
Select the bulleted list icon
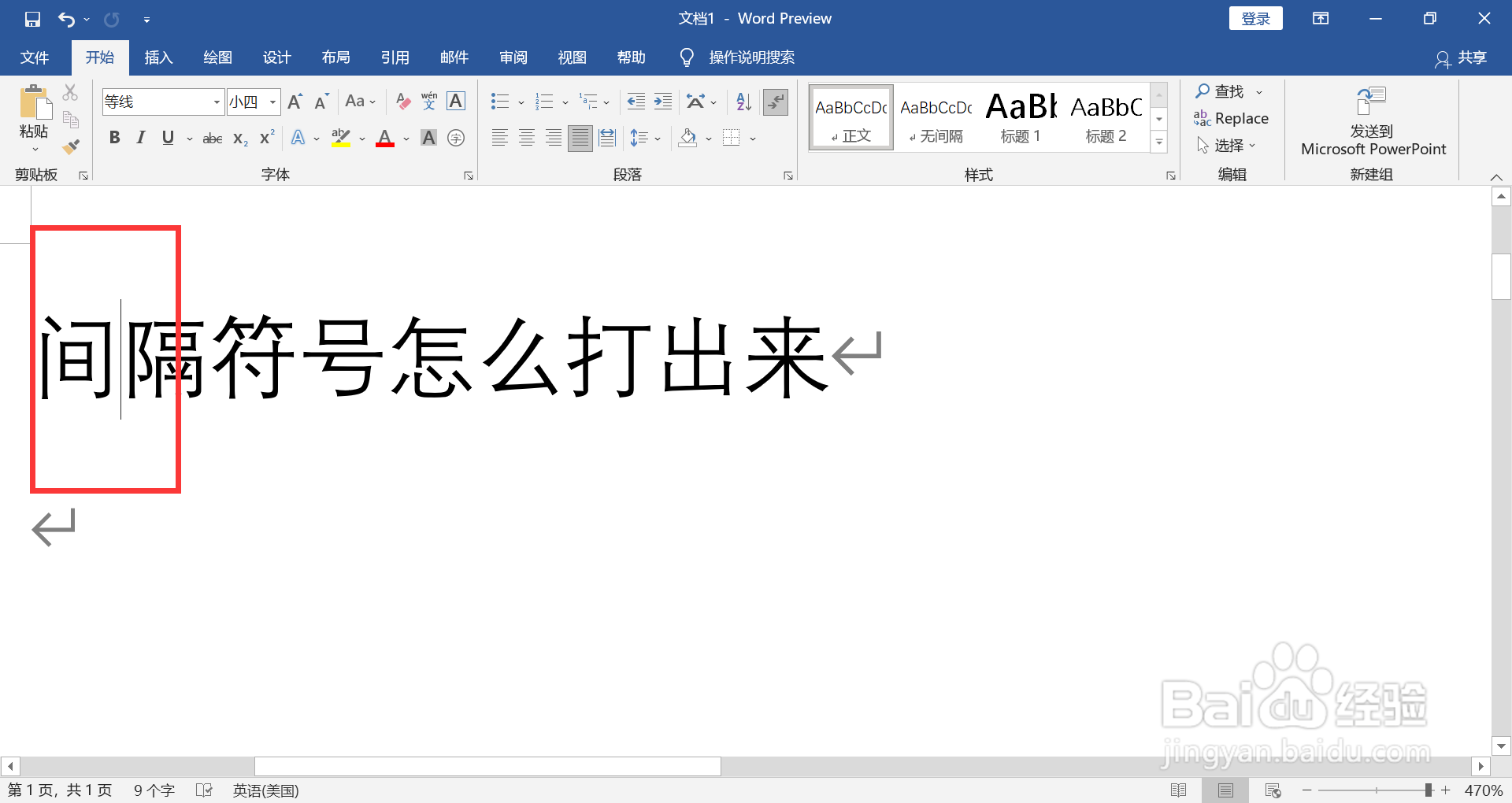tap(498, 102)
